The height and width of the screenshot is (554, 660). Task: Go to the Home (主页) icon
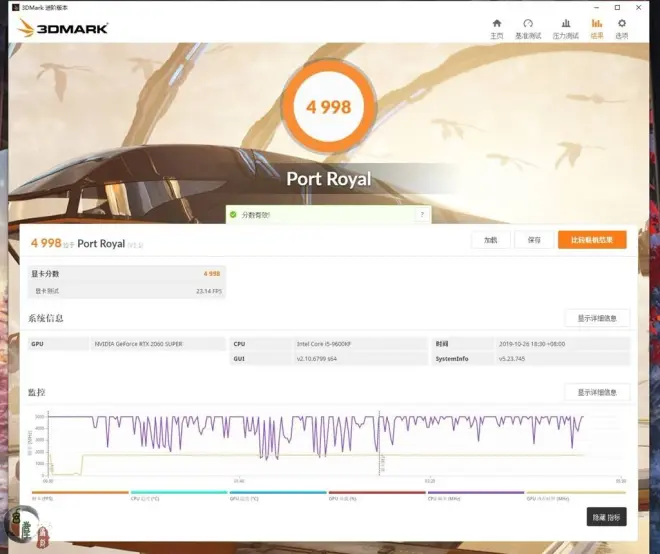(x=497, y=27)
